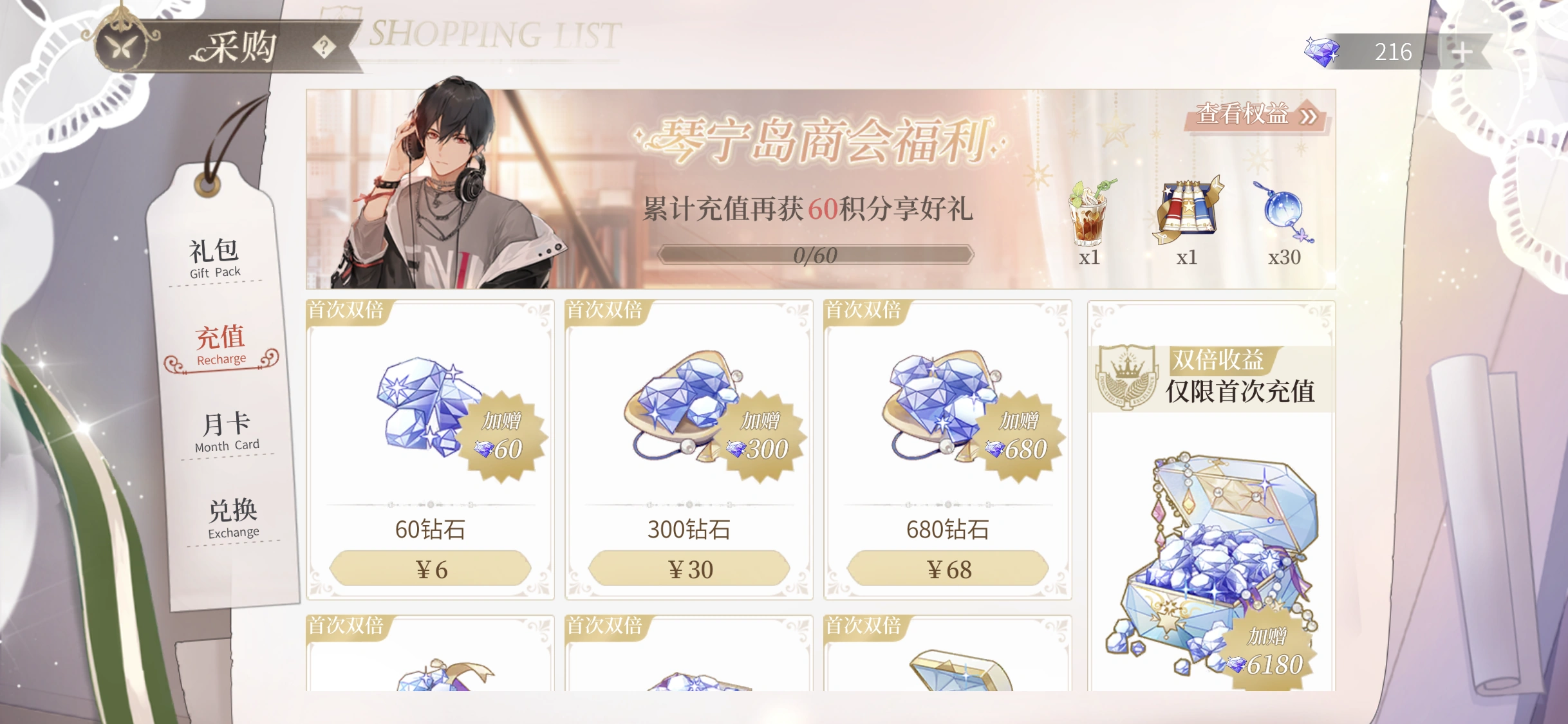Open the question mark help icon
Viewport: 1568px width, 724px height.
(324, 47)
